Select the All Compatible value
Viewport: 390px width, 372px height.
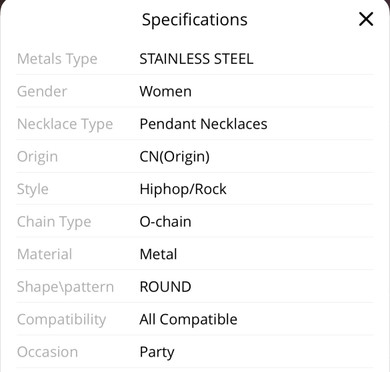click(x=188, y=320)
